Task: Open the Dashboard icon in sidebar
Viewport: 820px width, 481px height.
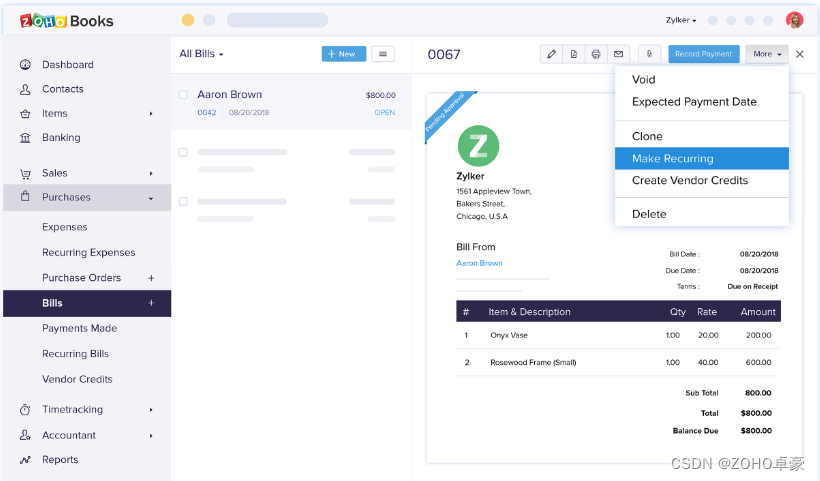Action: point(25,65)
